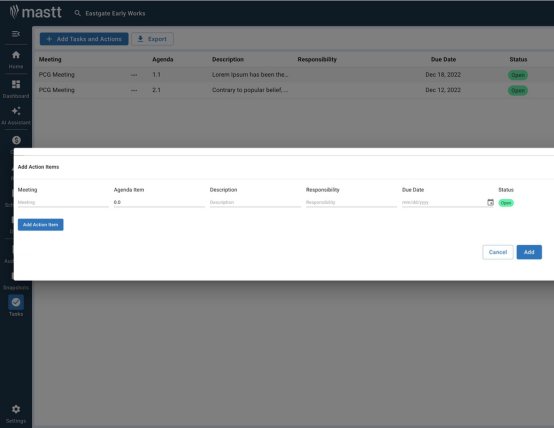This screenshot has width=554, height=428.
Task: Open the Home sidebar icon
Action: [x=16, y=55]
